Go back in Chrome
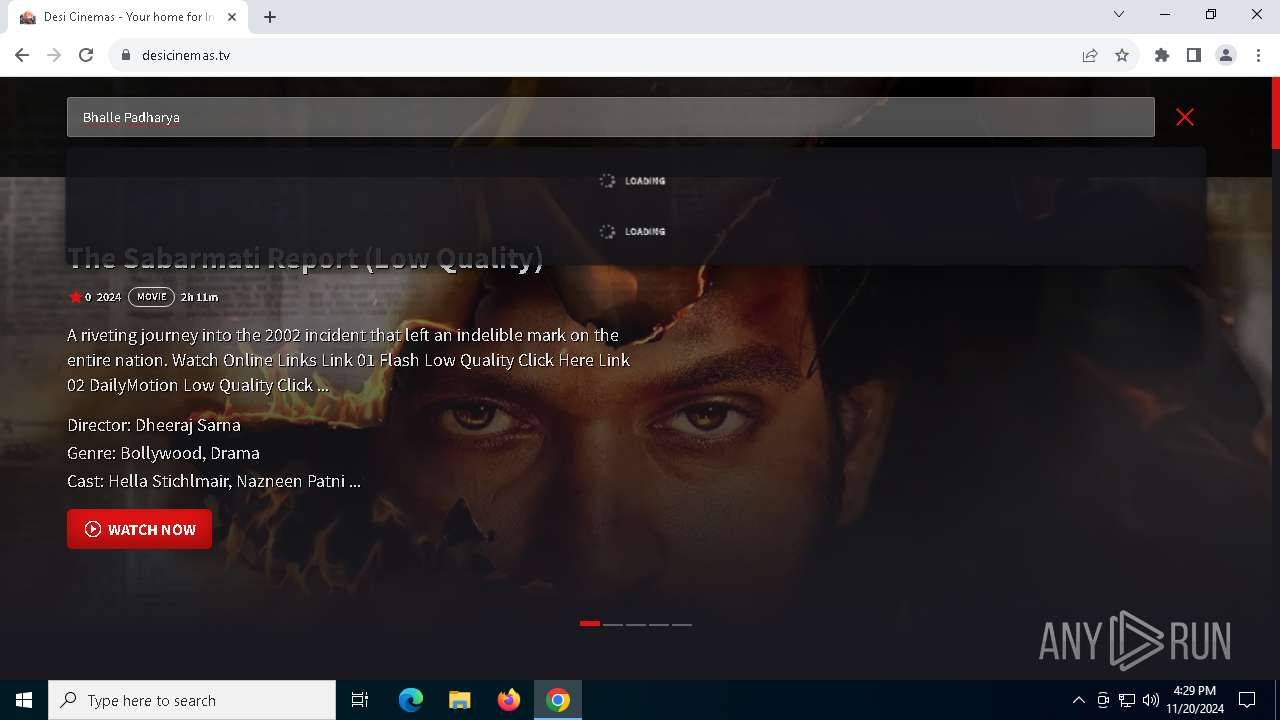Screen dimensions: 1280x720 point(22,55)
